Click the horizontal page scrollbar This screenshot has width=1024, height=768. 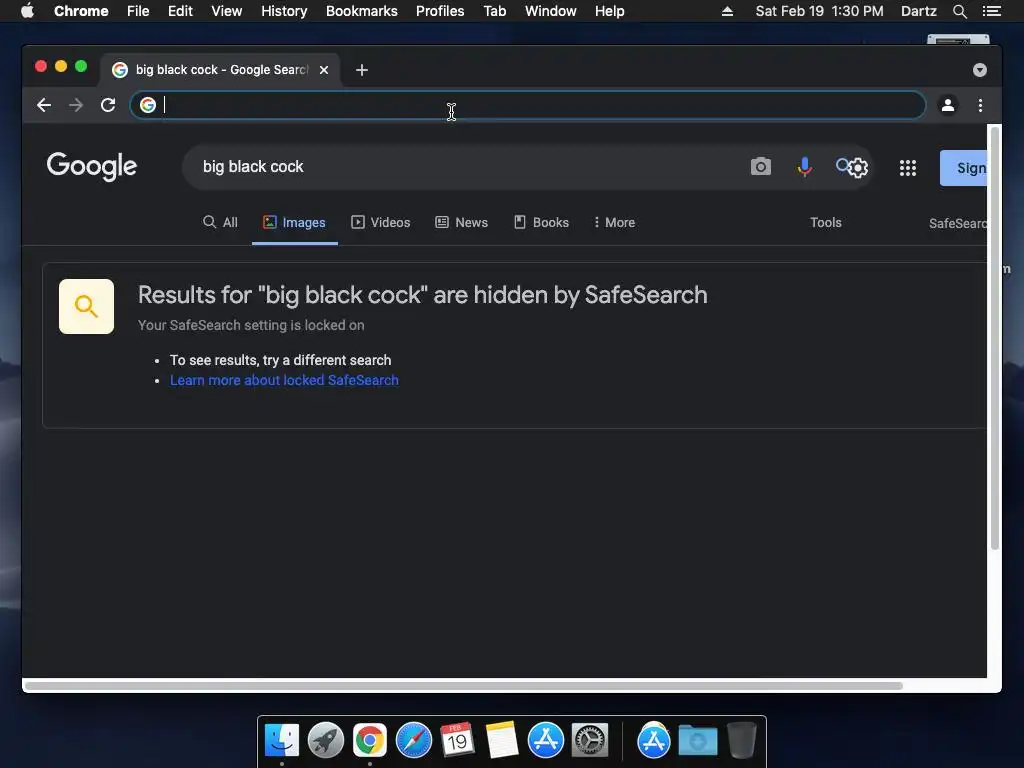(464, 686)
